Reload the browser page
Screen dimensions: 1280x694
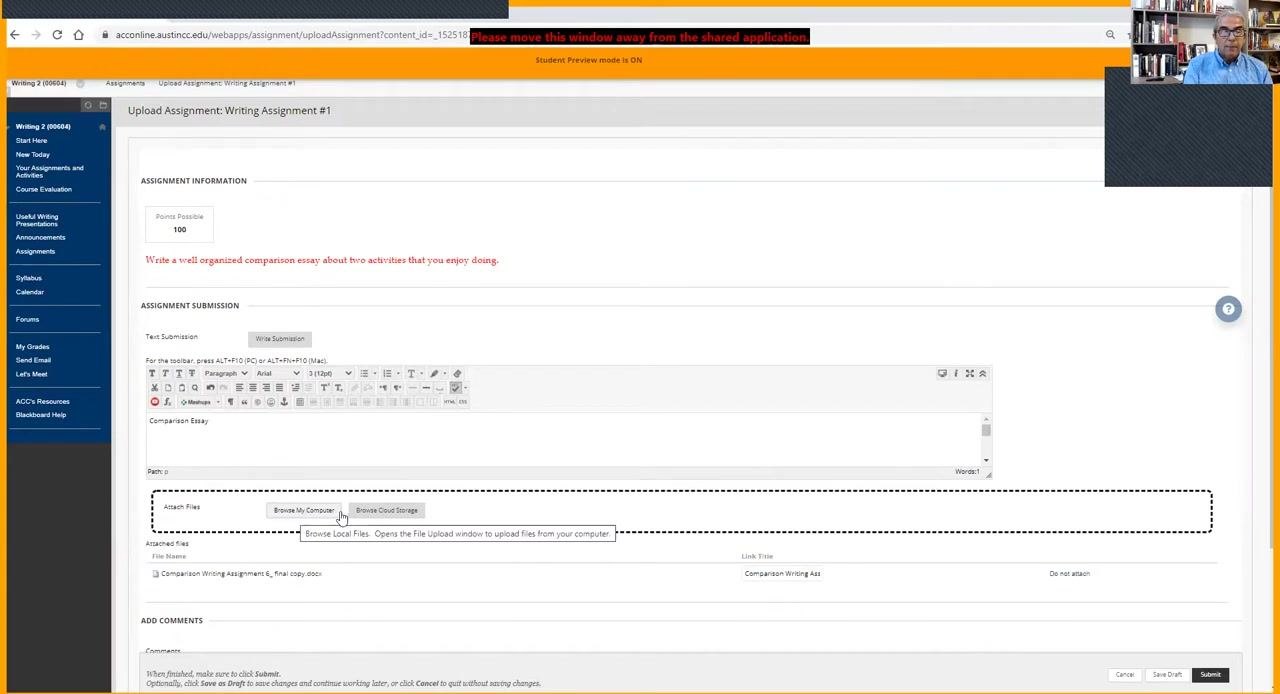click(57, 35)
